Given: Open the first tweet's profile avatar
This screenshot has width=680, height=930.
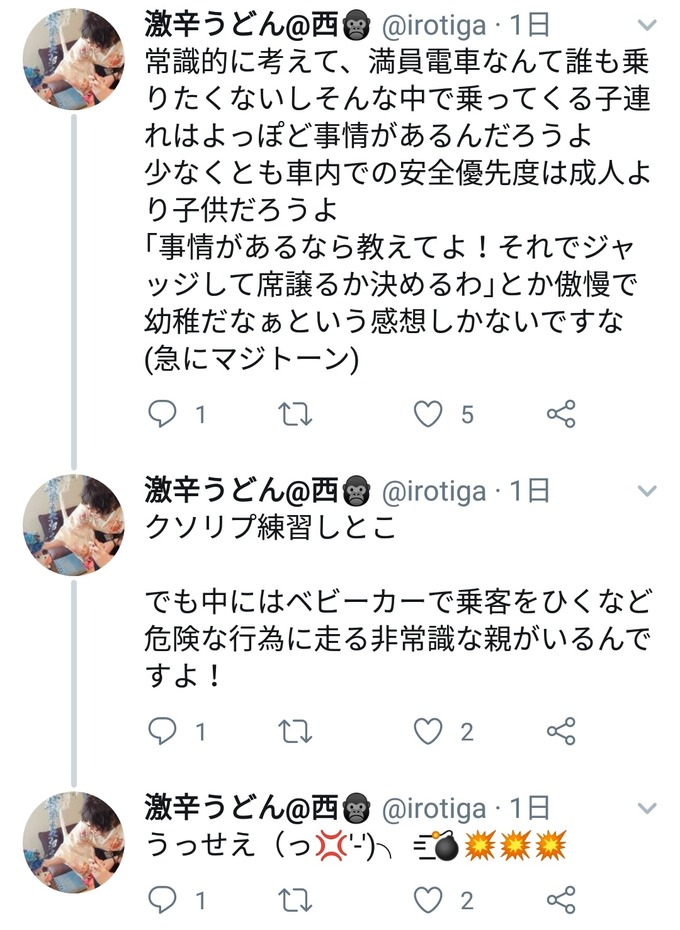Looking at the screenshot, I should [x=73, y=60].
